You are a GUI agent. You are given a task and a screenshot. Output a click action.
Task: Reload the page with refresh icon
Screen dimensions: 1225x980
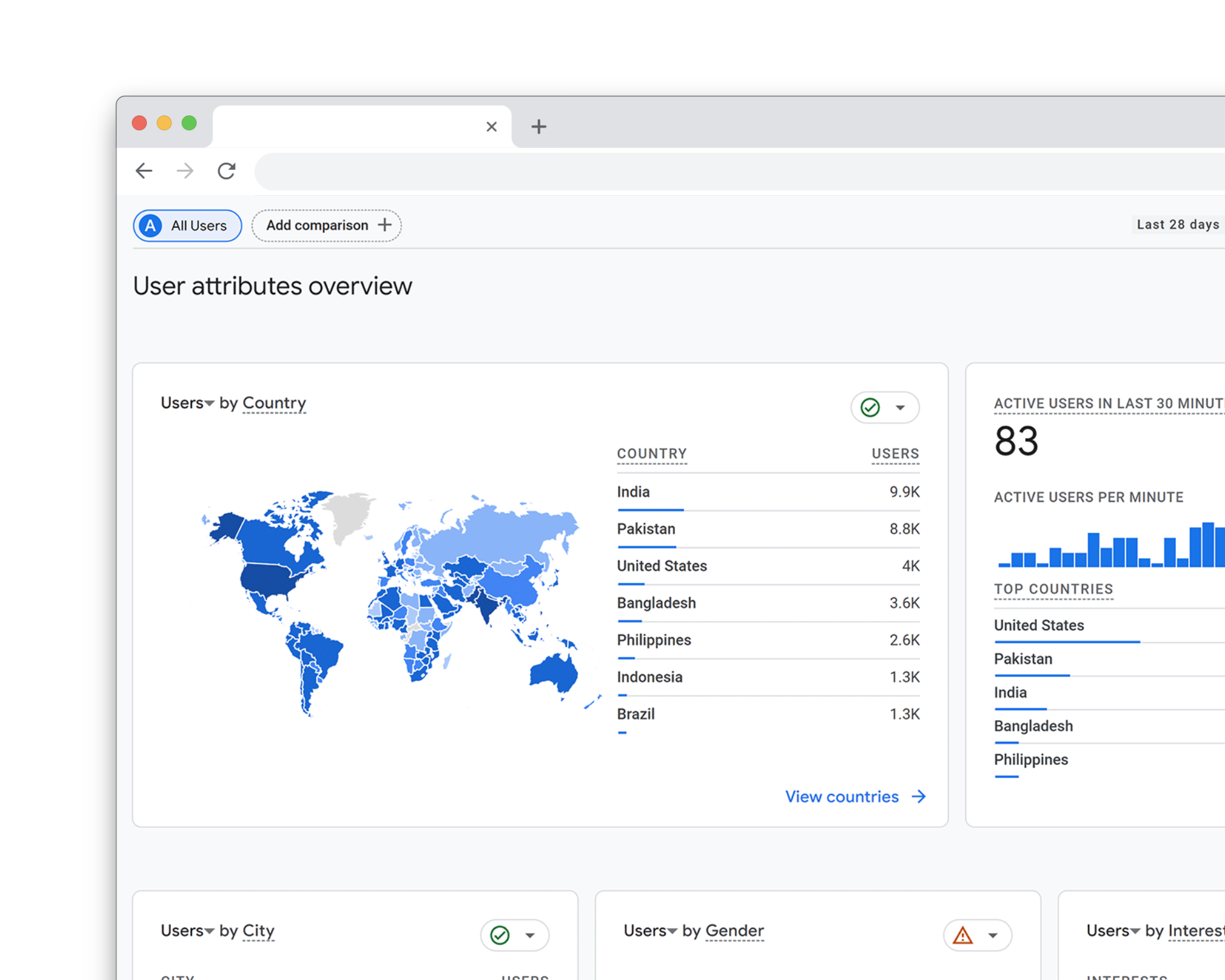[x=226, y=171]
